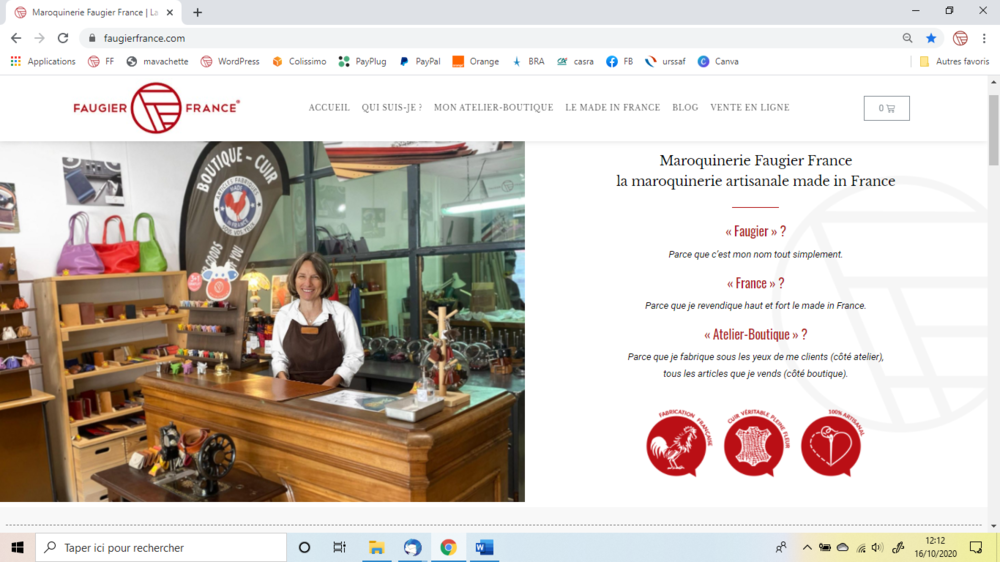Open the Canva bookmark

coord(718,61)
